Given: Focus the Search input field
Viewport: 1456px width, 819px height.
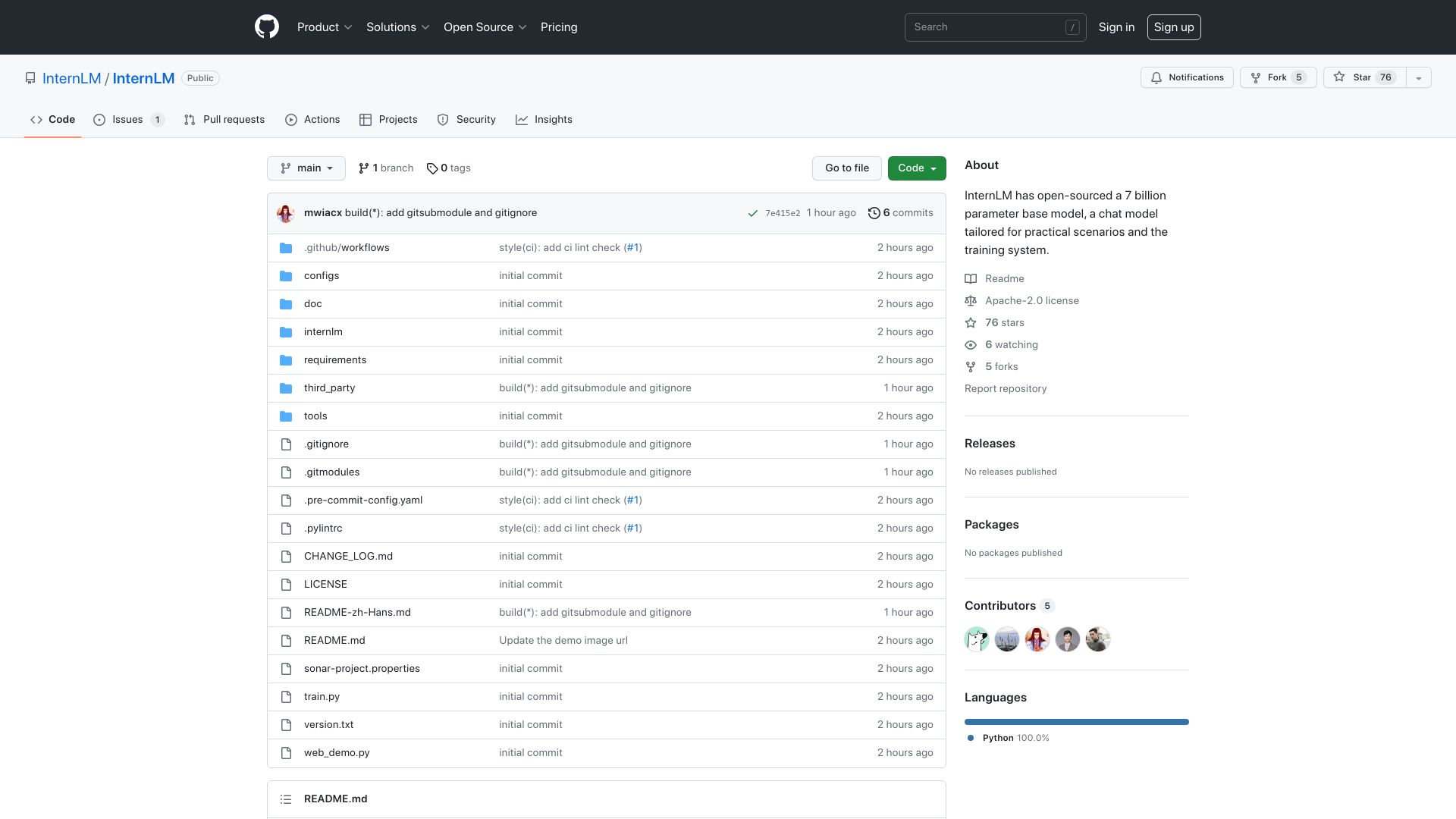Looking at the screenshot, I should 995,27.
